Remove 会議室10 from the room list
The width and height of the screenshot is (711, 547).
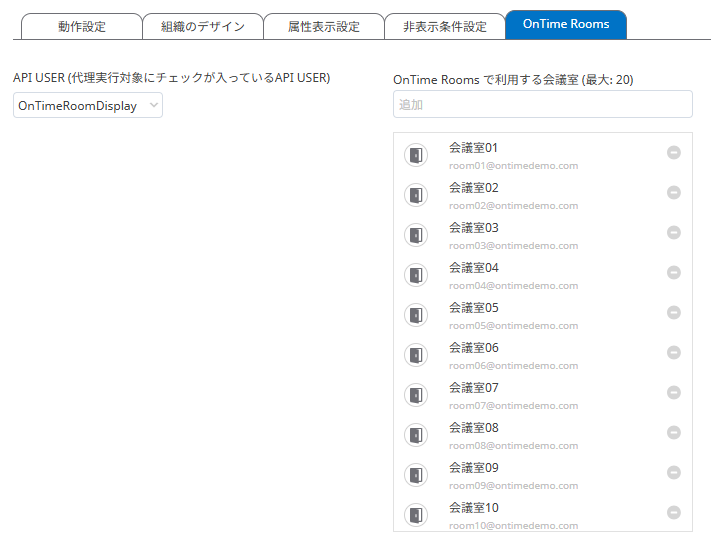(x=674, y=512)
